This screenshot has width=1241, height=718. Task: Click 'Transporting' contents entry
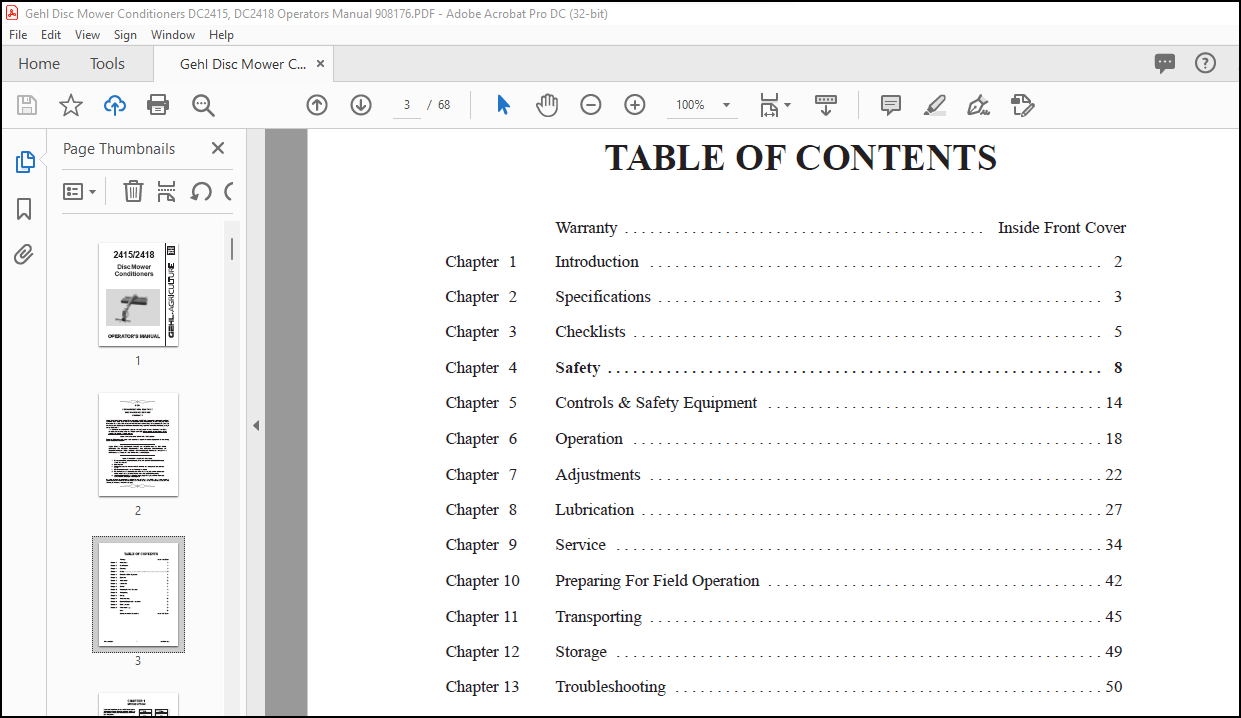click(x=599, y=617)
